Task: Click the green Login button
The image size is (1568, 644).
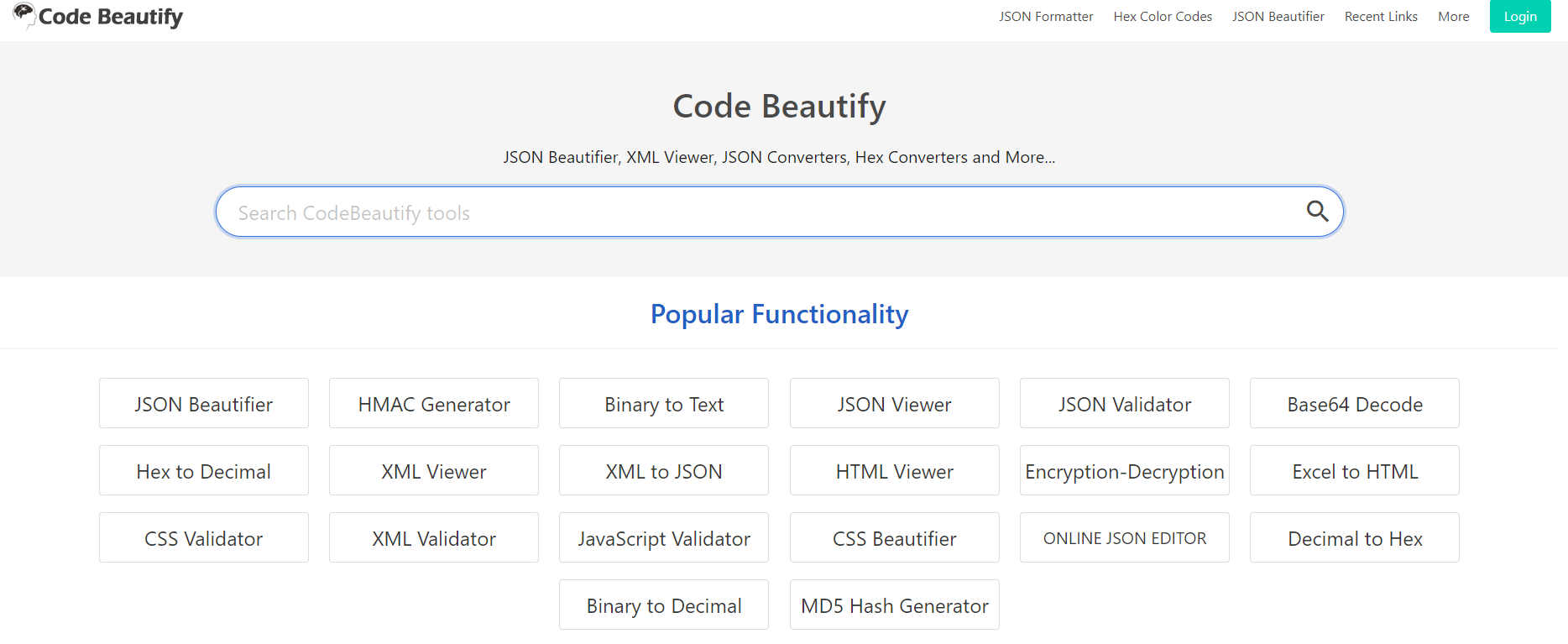Action: click(1520, 17)
